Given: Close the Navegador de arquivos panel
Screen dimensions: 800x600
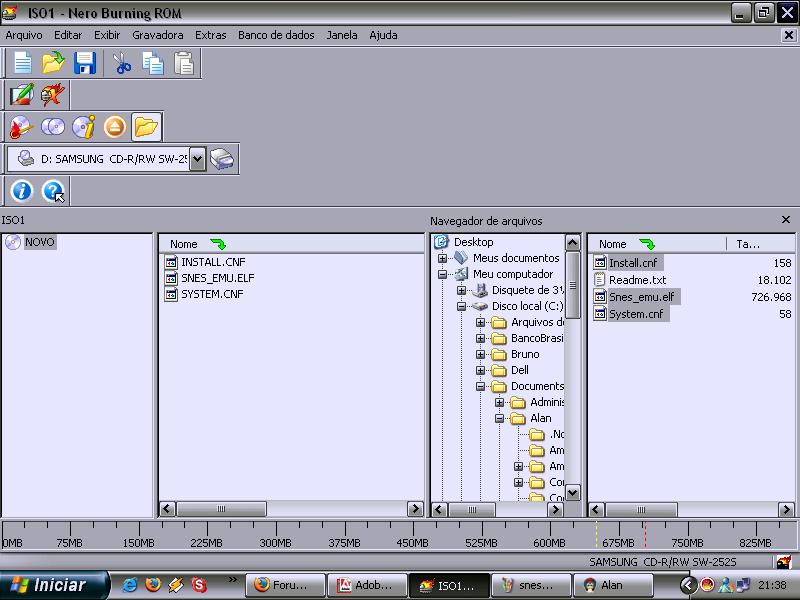Looking at the screenshot, I should click(786, 219).
